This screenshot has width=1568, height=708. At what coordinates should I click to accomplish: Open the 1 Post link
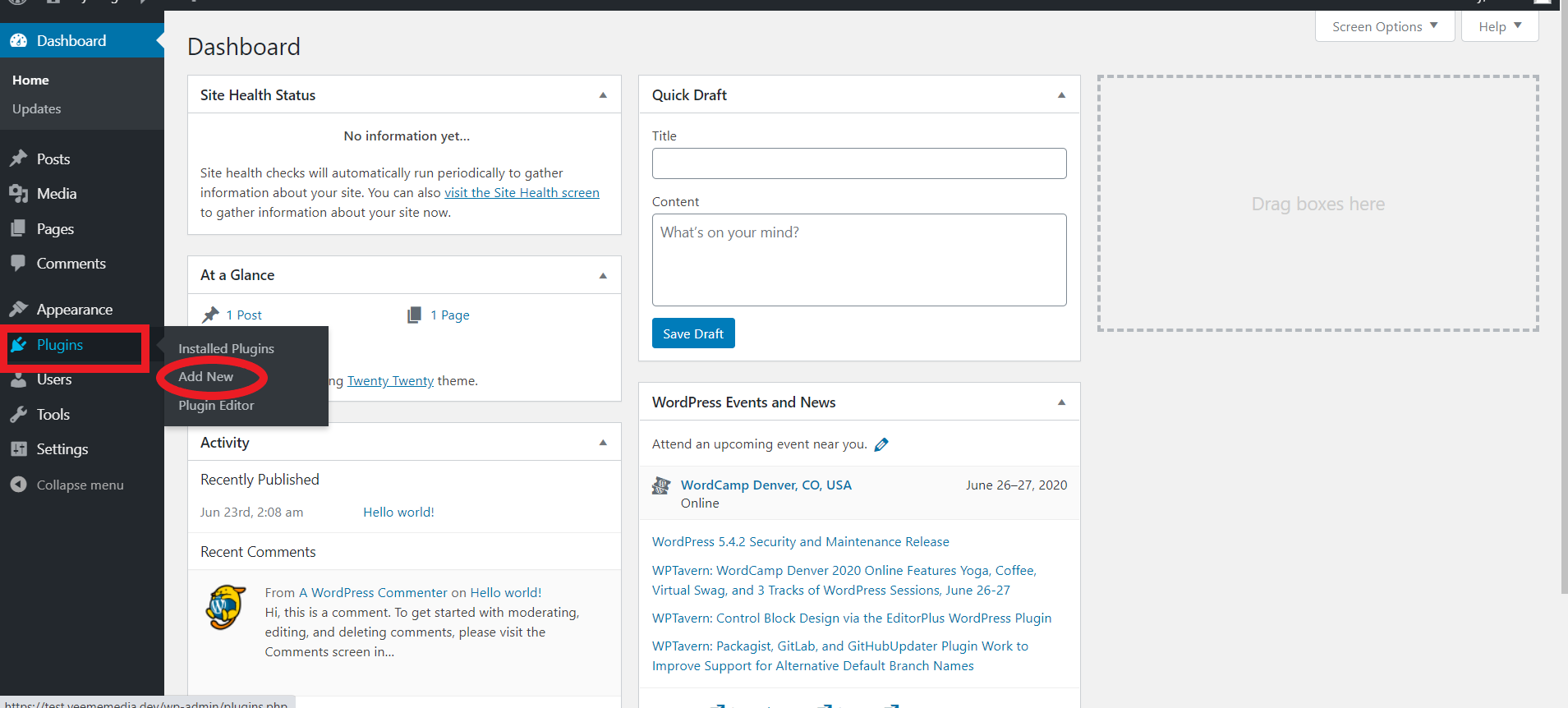coord(244,315)
